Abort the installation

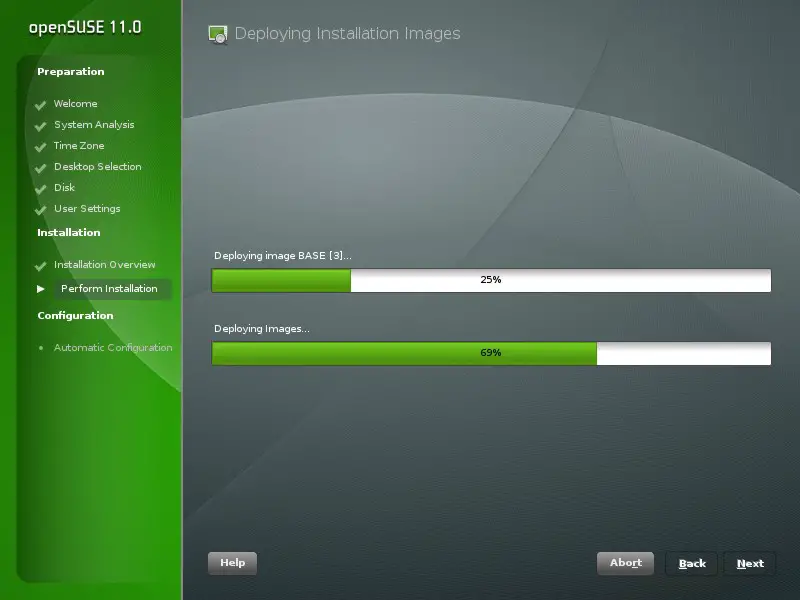click(x=626, y=563)
